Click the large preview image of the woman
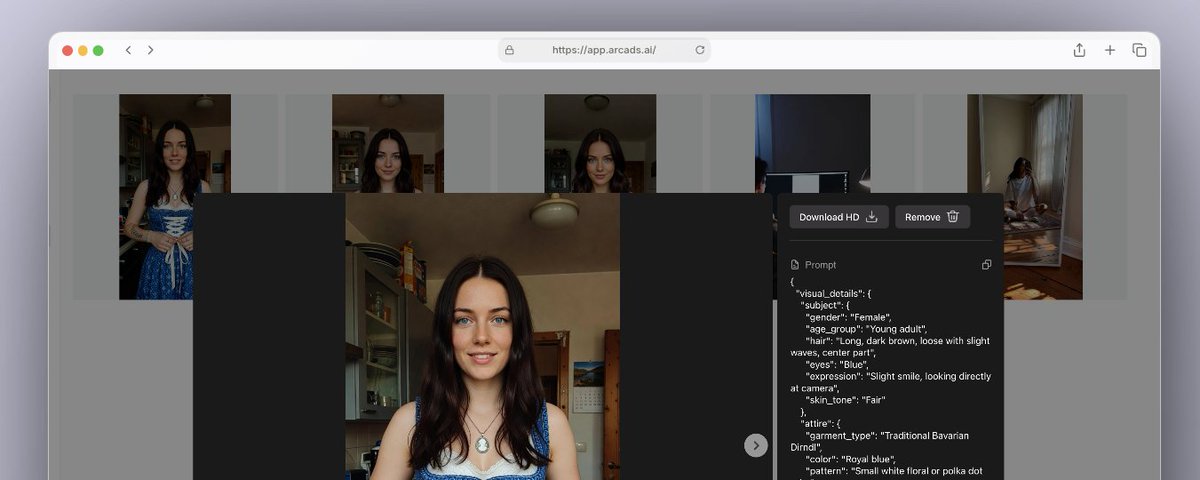The width and height of the screenshot is (1200, 480). pyautogui.click(x=483, y=336)
